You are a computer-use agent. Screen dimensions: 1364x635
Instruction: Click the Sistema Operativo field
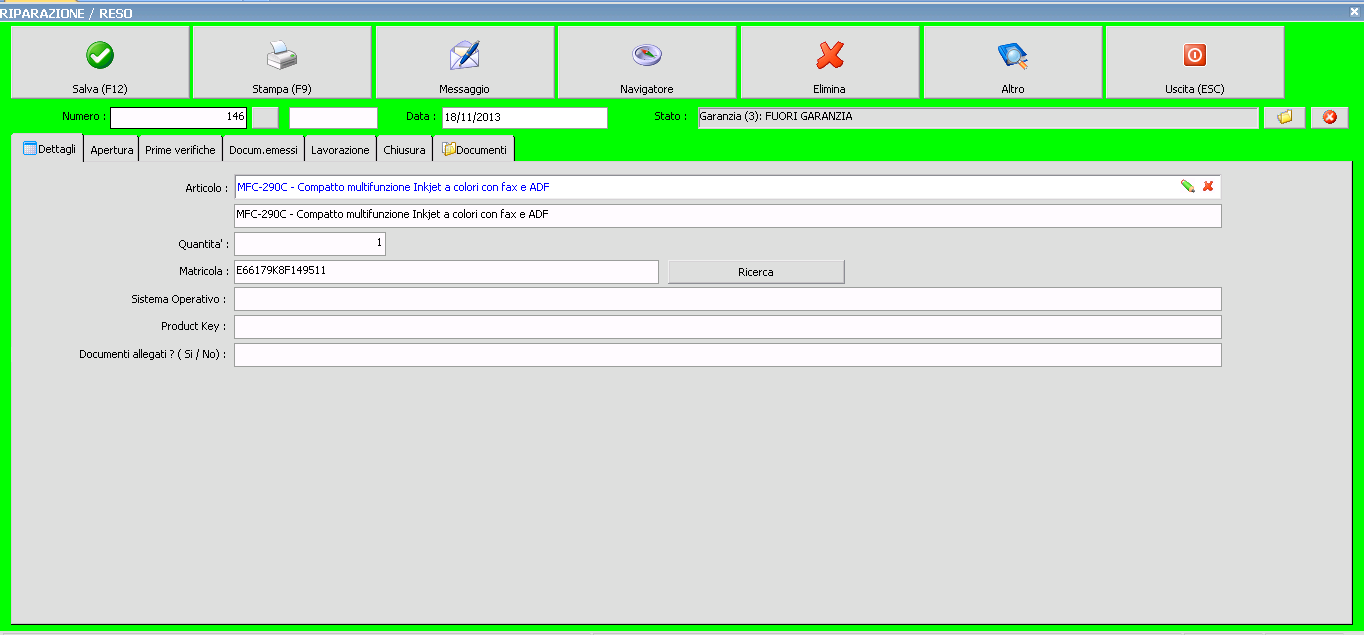[727, 299]
